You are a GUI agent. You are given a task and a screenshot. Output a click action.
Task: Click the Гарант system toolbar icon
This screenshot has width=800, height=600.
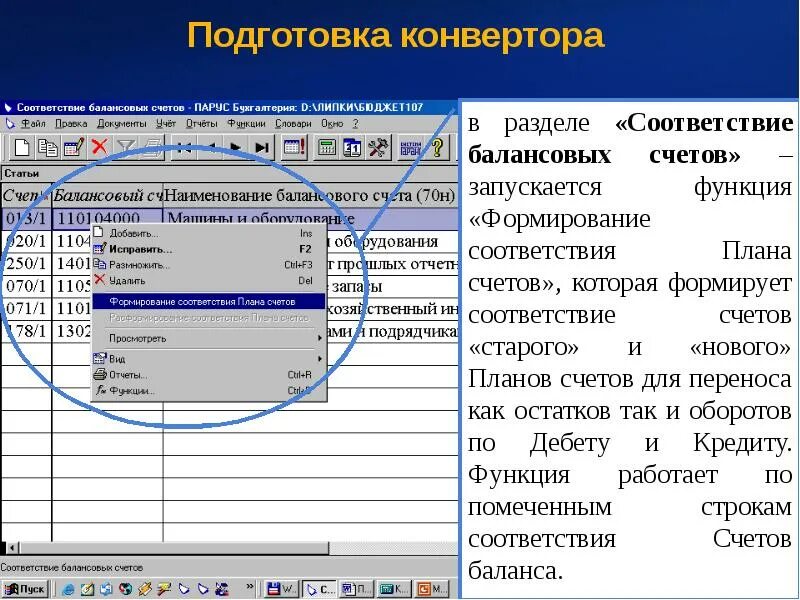point(410,148)
